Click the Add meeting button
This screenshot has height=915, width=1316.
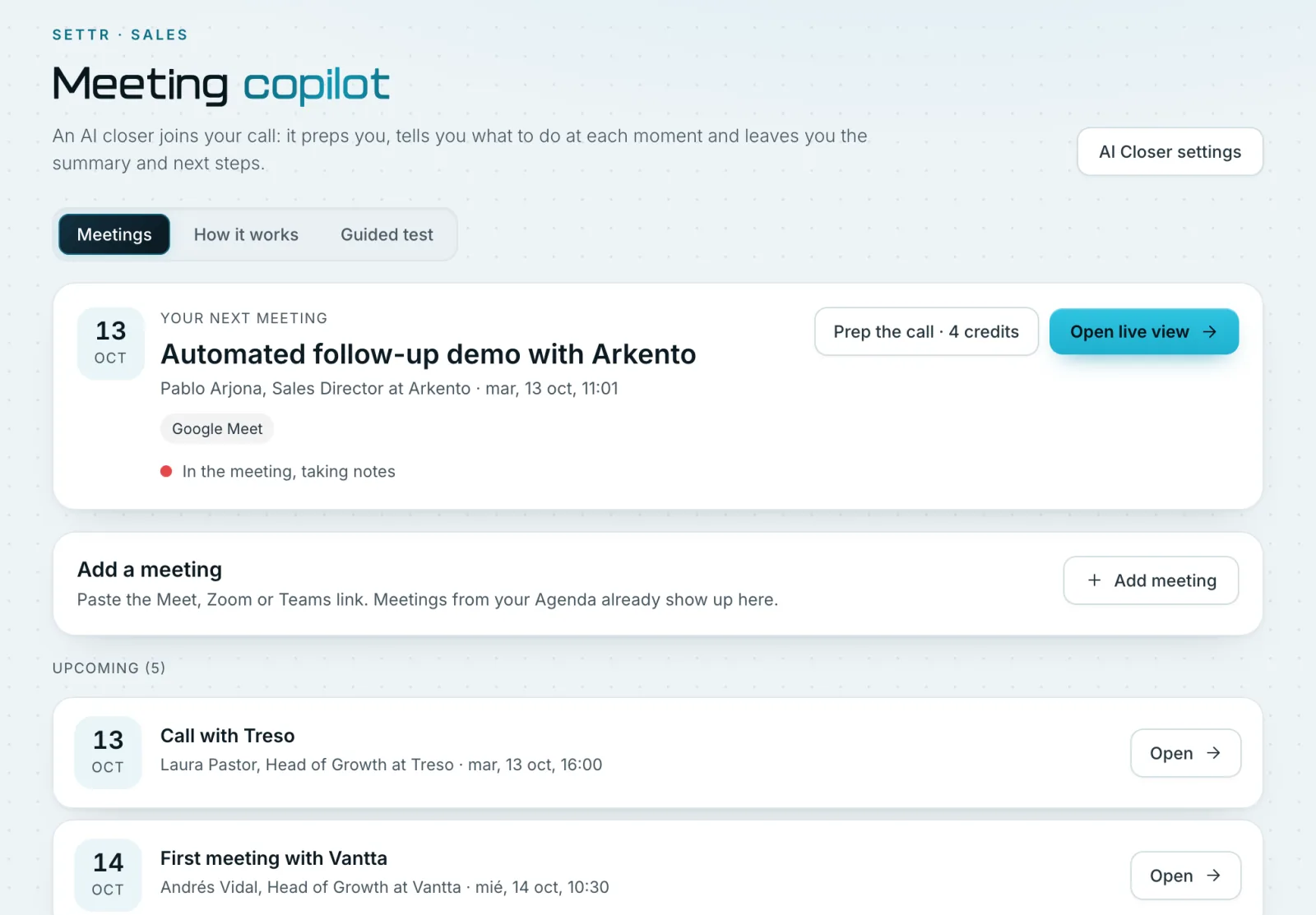(1151, 580)
